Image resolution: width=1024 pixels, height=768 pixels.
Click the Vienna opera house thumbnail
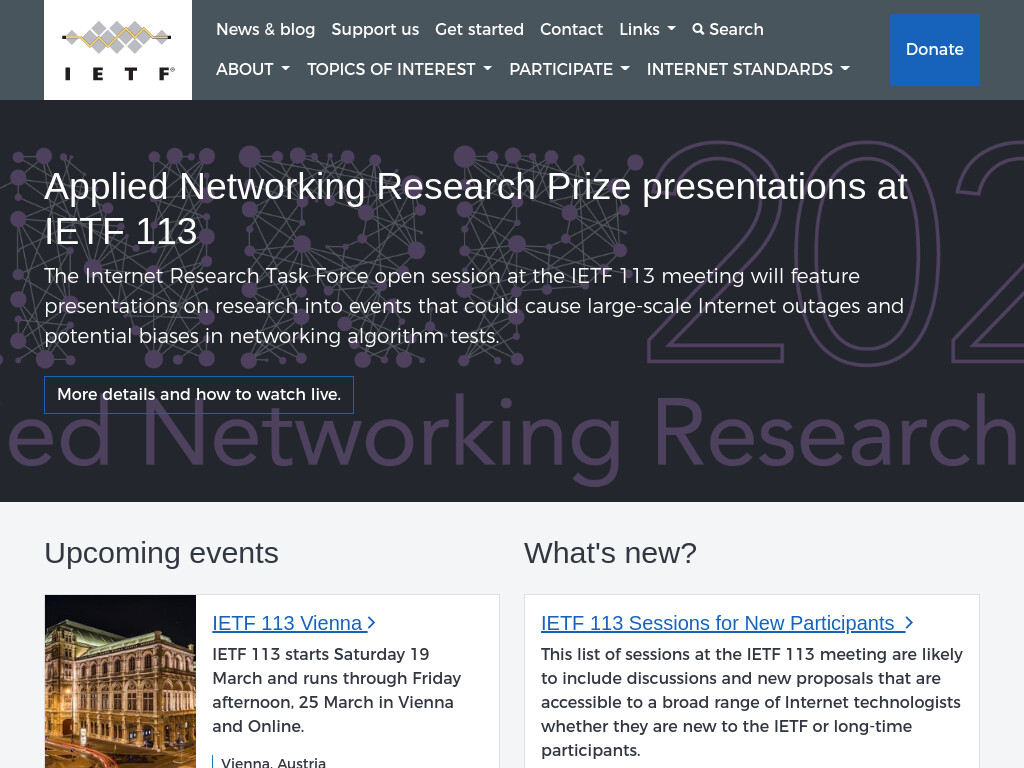120,681
